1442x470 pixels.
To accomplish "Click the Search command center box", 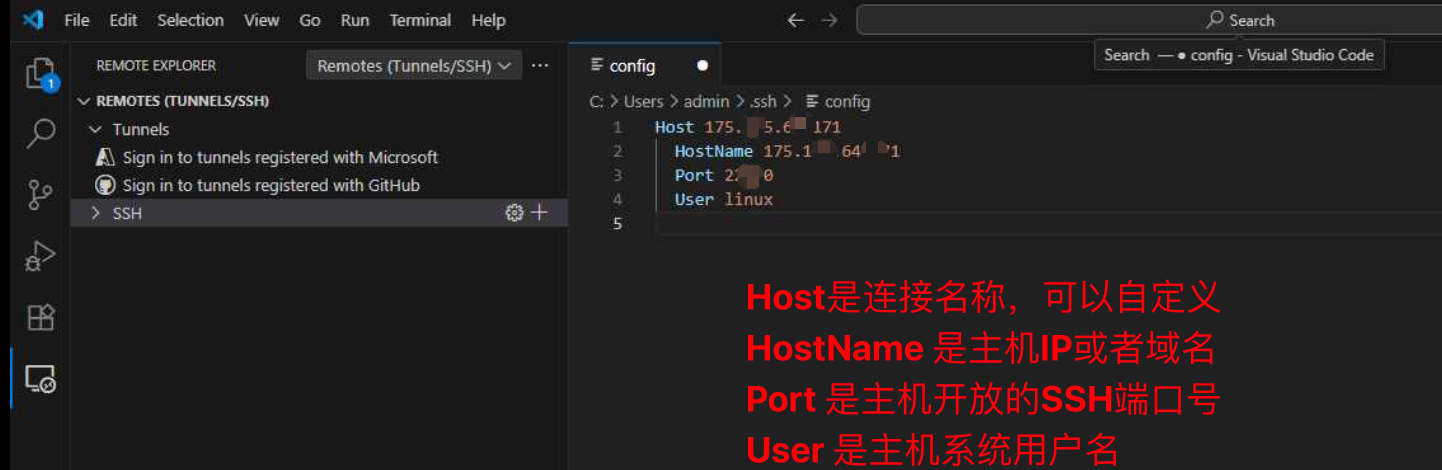I will click(1148, 20).
